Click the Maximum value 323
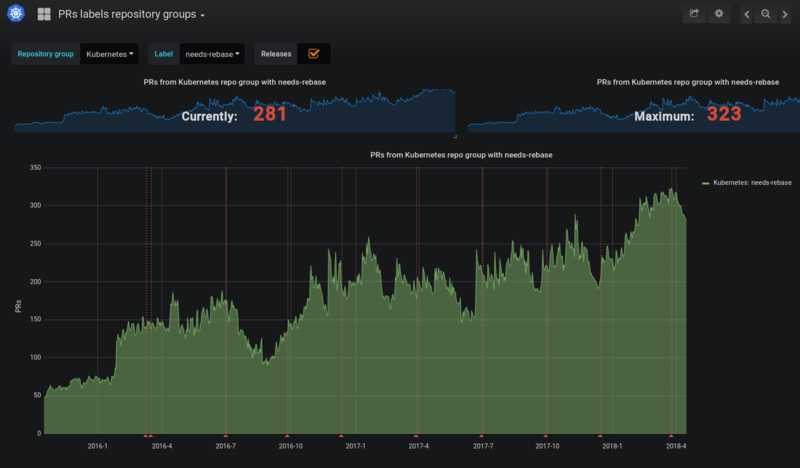The width and height of the screenshot is (800, 468). [723, 114]
